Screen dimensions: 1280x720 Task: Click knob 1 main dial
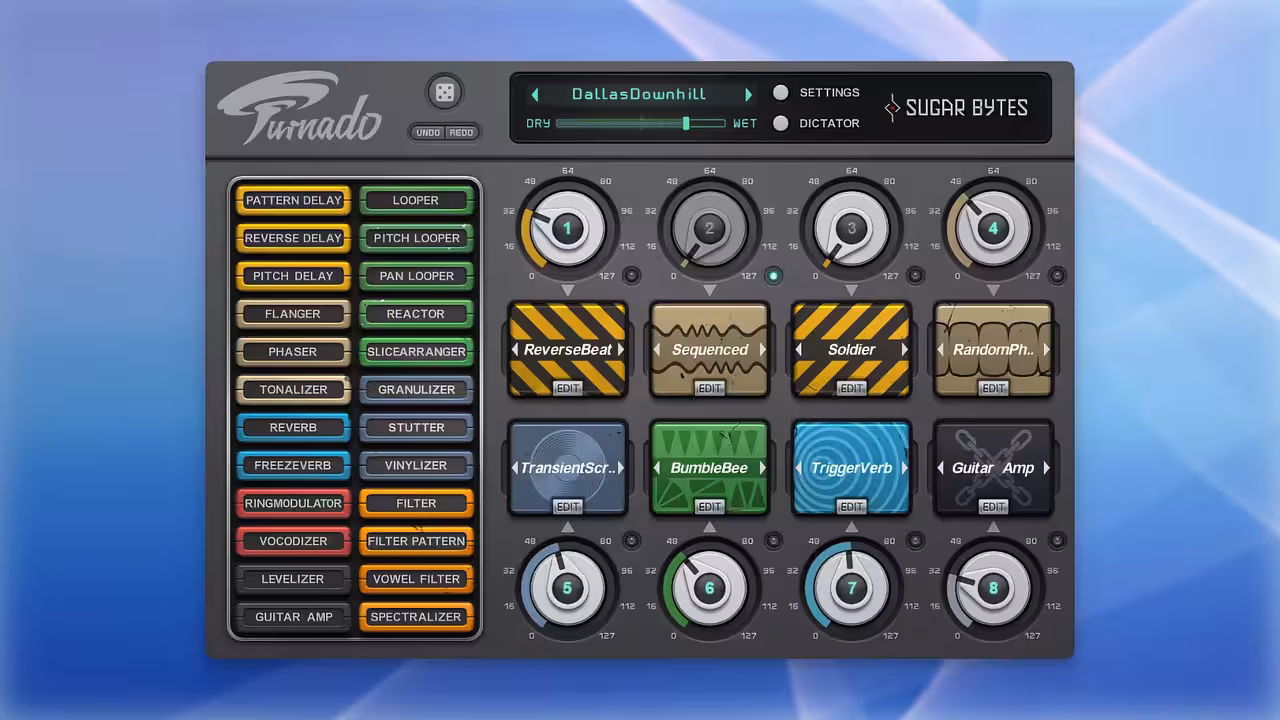567,228
